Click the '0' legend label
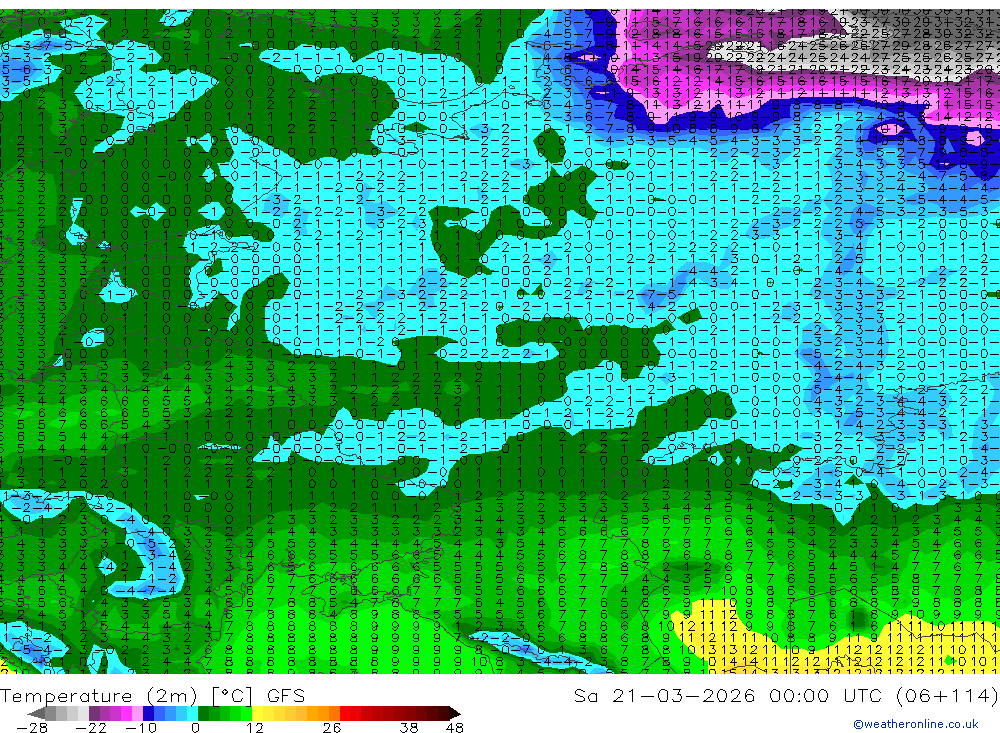 coord(196,727)
